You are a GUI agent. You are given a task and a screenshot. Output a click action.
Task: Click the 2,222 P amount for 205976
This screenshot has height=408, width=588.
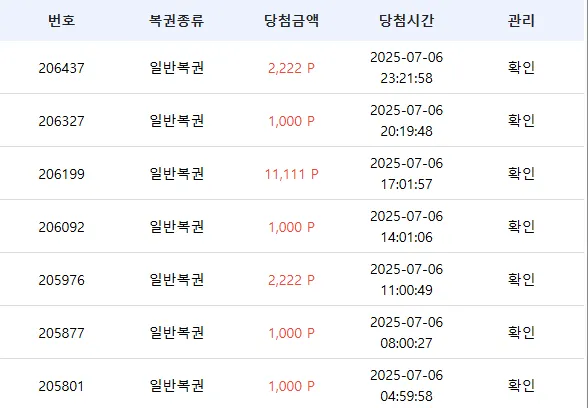[291, 280]
